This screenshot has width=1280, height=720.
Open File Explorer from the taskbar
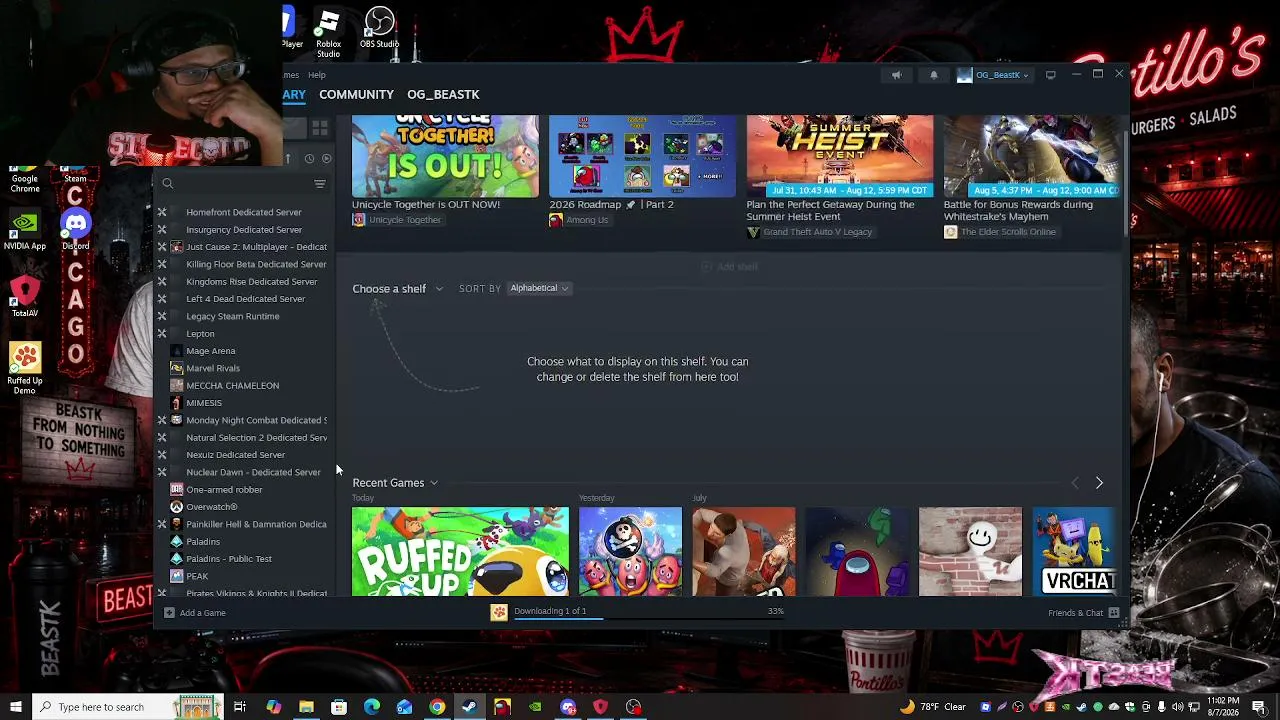(x=306, y=707)
